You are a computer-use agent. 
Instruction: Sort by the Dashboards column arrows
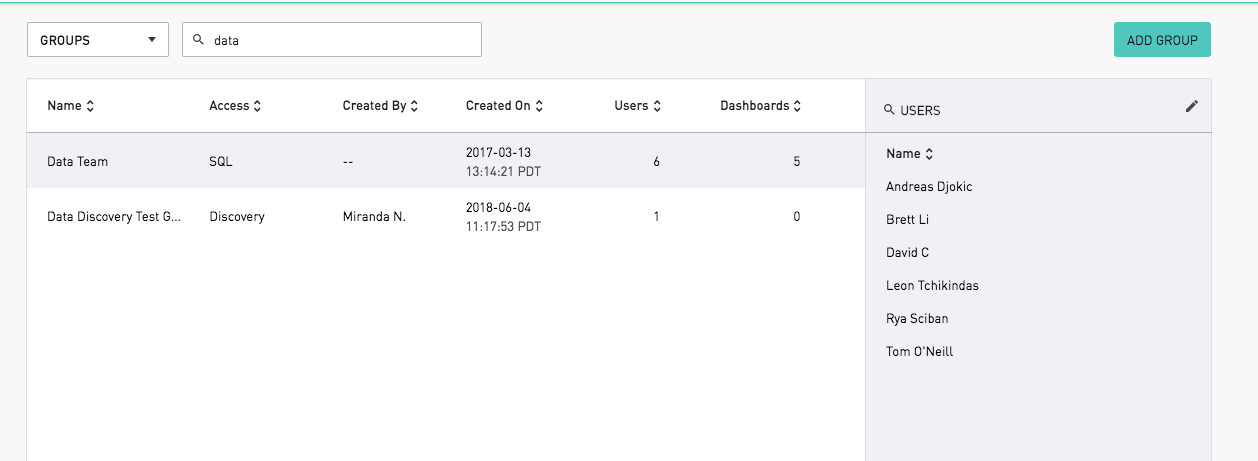[x=797, y=106]
